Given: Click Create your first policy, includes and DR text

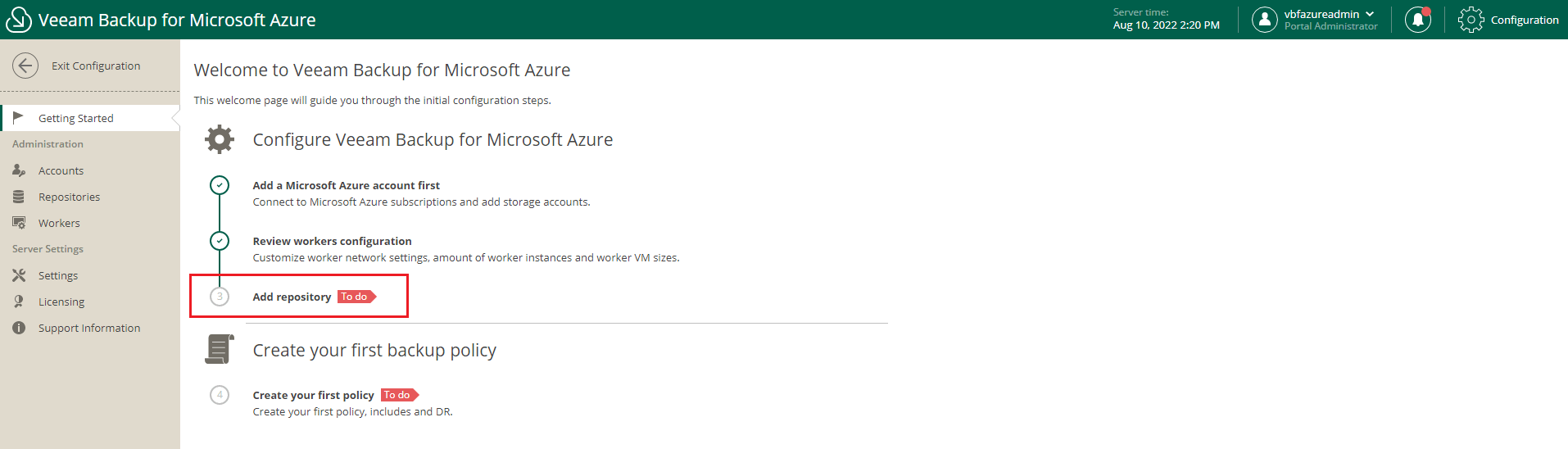Looking at the screenshot, I should [352, 411].
